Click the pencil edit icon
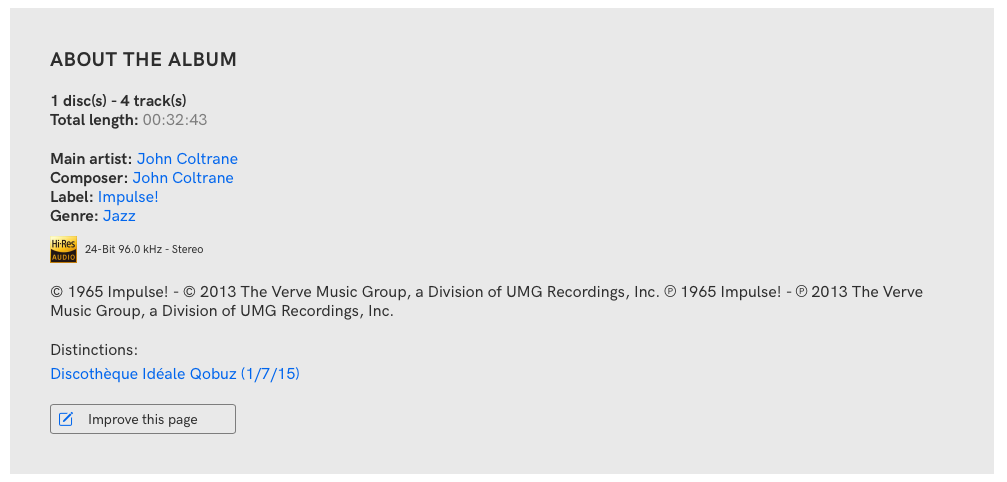Screen dimensions: 1007x482 point(67,419)
